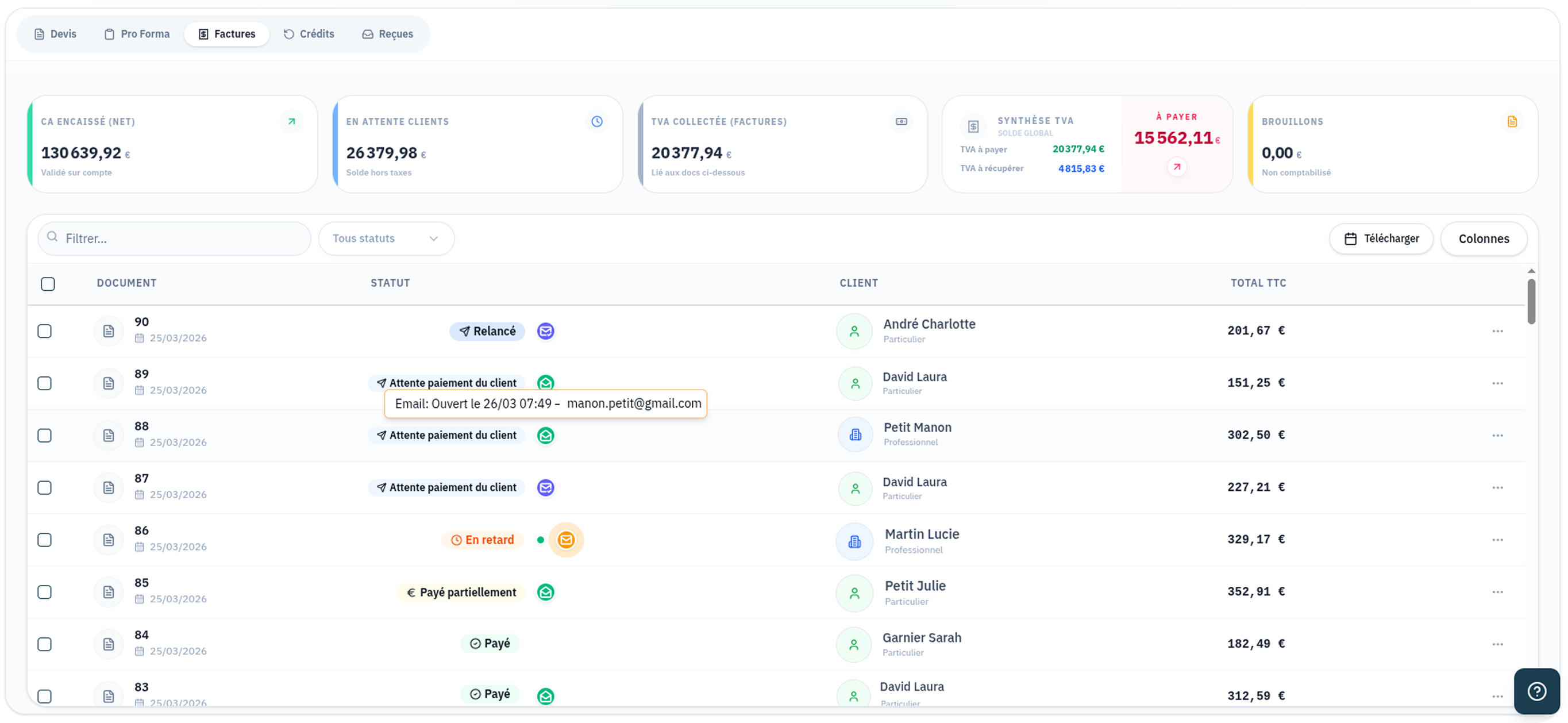Click the Télécharger button
This screenshot has height=723, width=1568.
1381,238
